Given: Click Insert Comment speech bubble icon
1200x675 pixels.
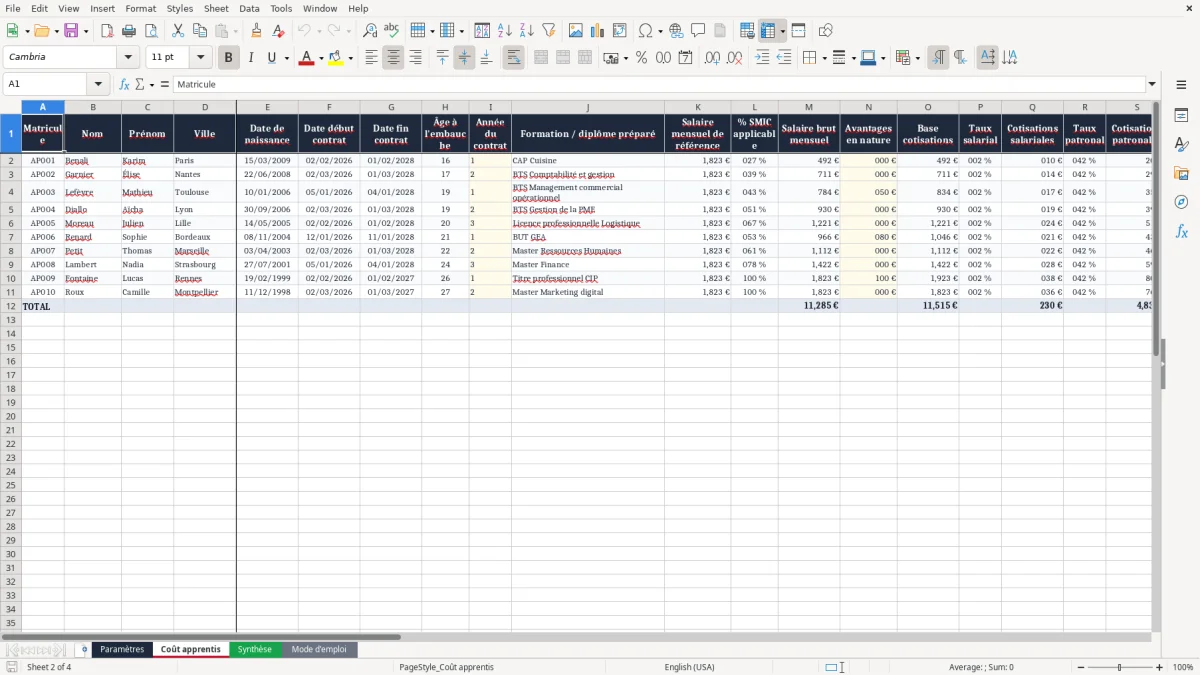Looking at the screenshot, I should [x=698, y=31].
